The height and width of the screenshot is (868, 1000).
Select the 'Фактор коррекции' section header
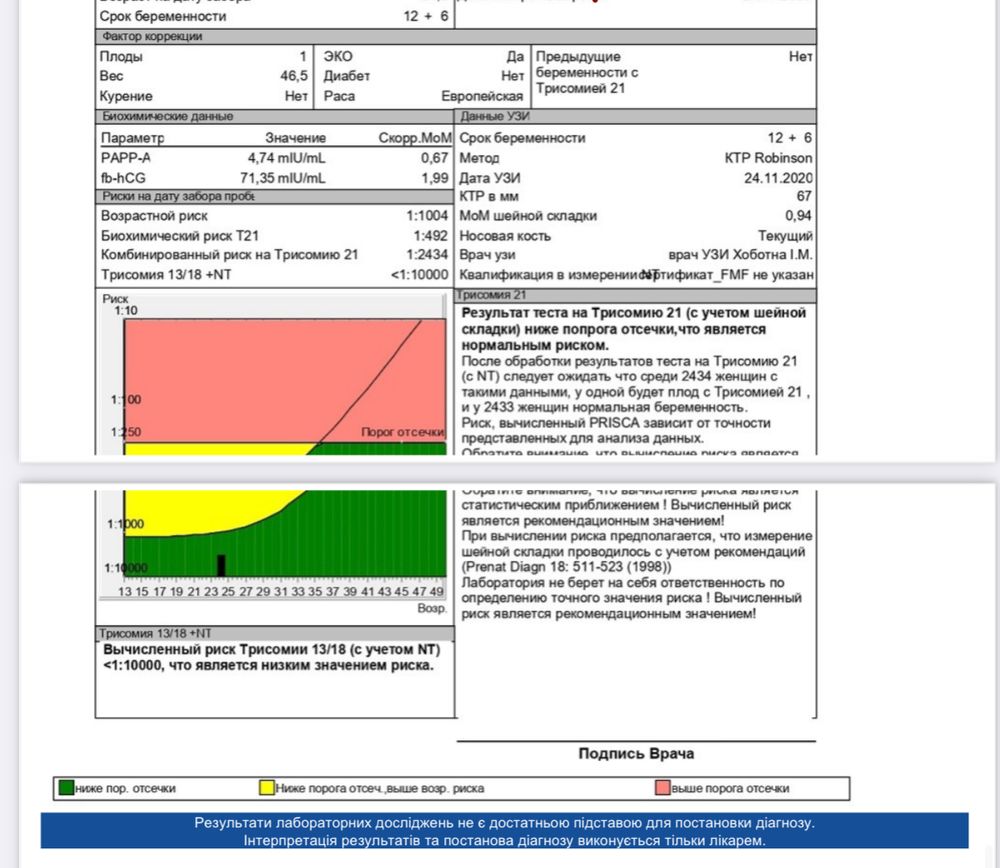[x=152, y=37]
